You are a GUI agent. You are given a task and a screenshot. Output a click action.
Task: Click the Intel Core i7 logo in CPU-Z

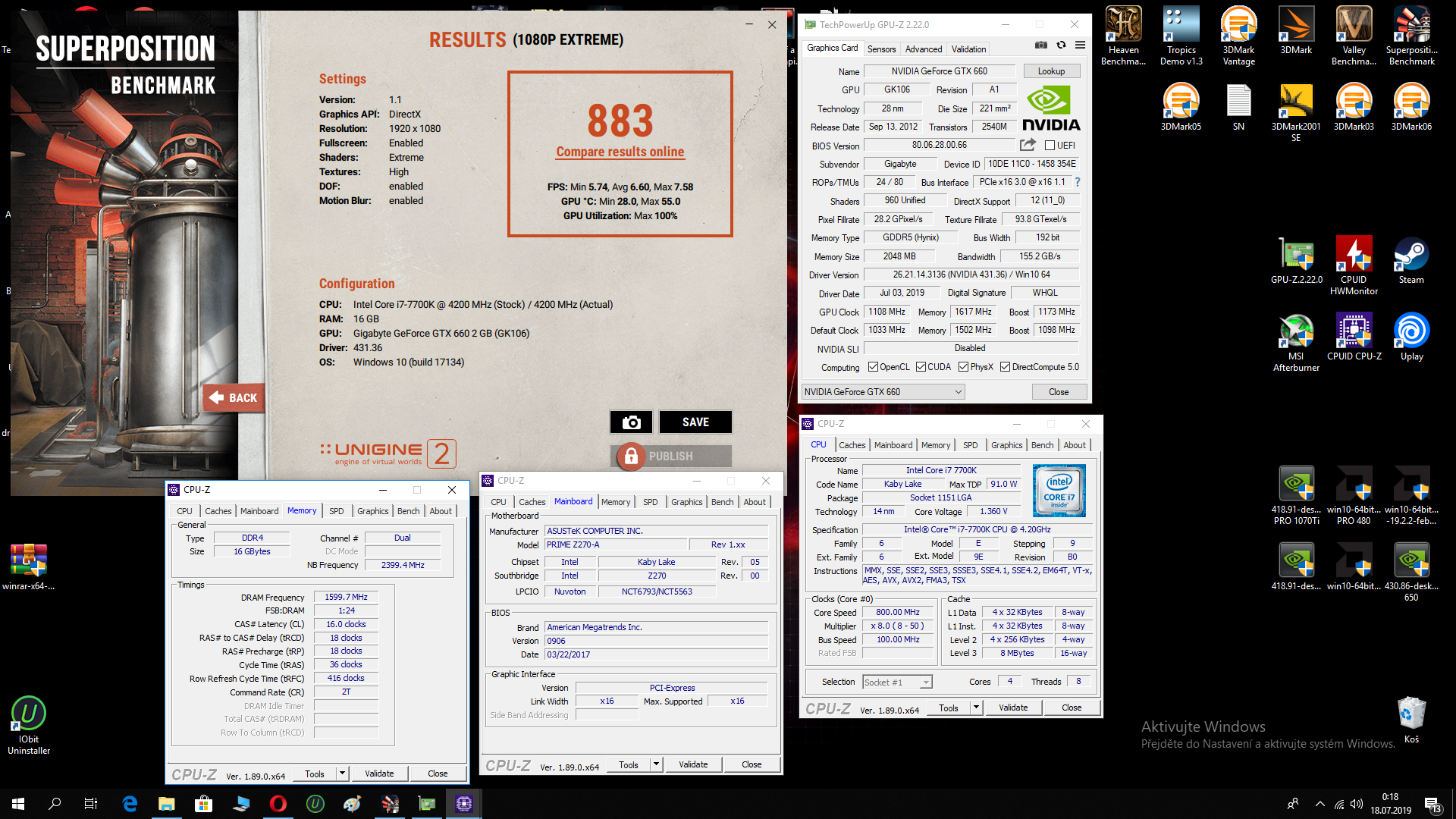pos(1059,491)
